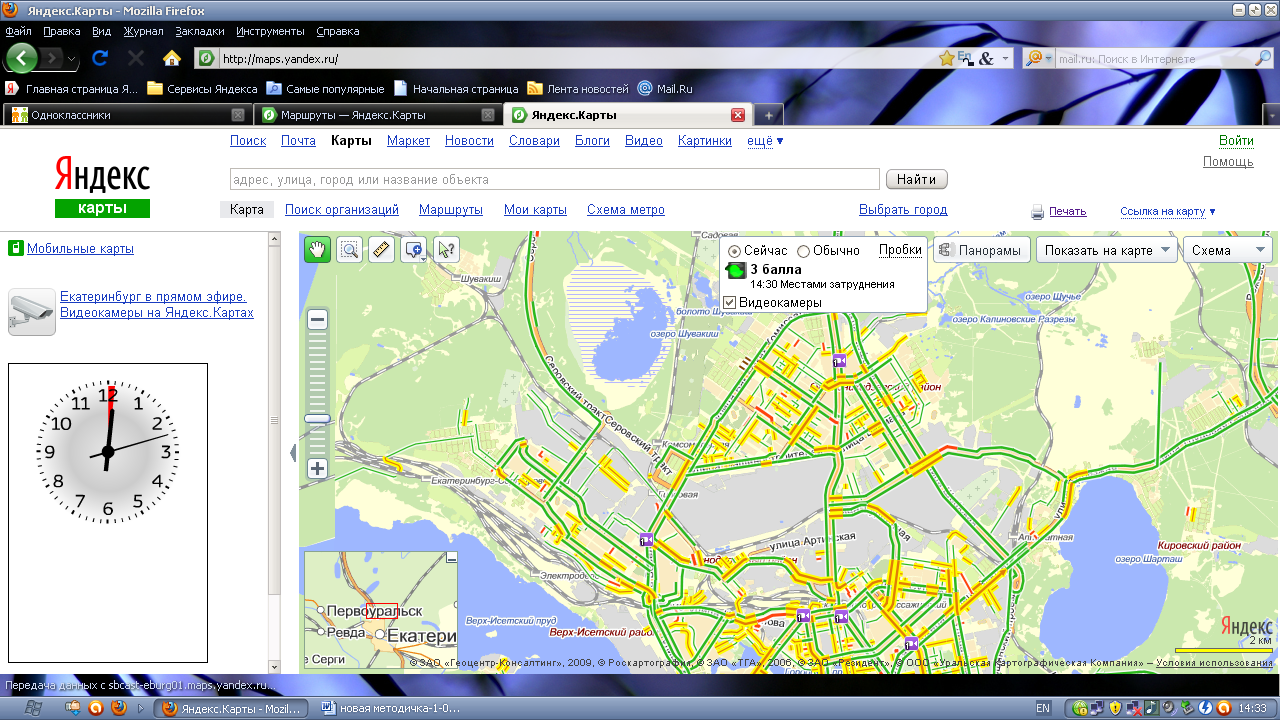1280x720 pixels.
Task: Toggle the Панорамы button
Action: (x=982, y=250)
